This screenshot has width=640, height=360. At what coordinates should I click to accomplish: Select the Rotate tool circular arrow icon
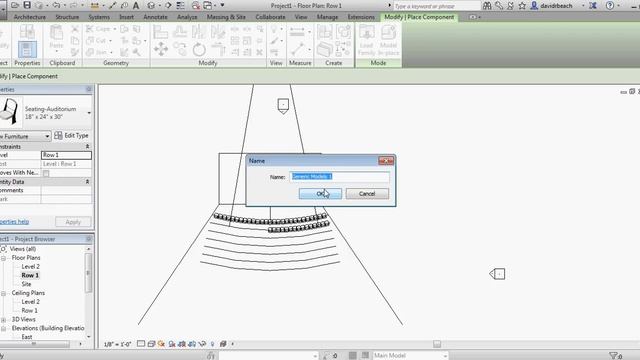coord(199,49)
